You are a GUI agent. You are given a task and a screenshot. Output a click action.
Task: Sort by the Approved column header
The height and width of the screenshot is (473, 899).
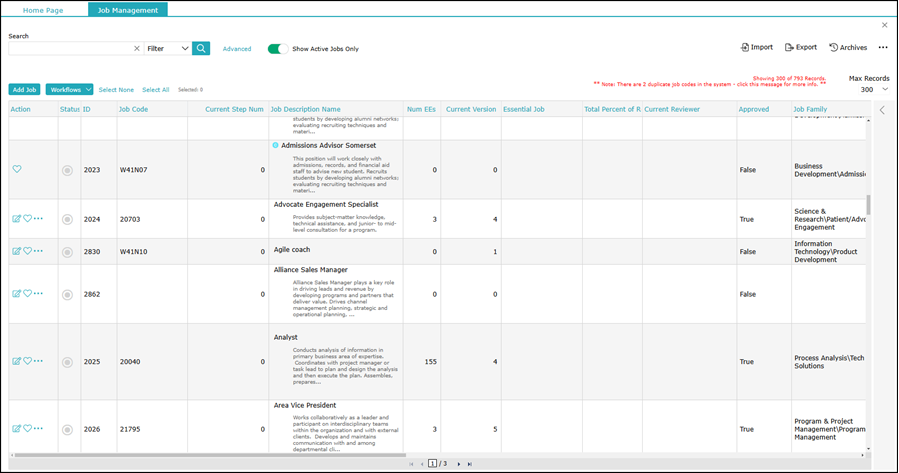point(753,109)
